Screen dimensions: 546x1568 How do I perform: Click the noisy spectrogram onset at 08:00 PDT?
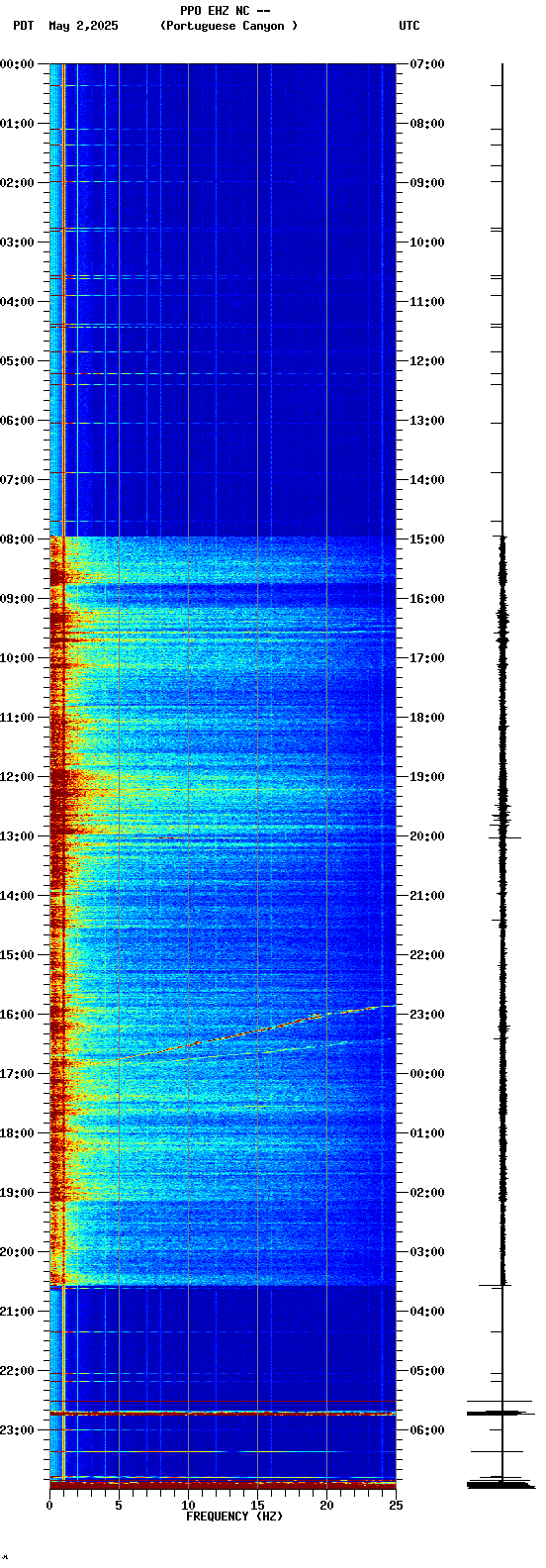click(x=223, y=539)
